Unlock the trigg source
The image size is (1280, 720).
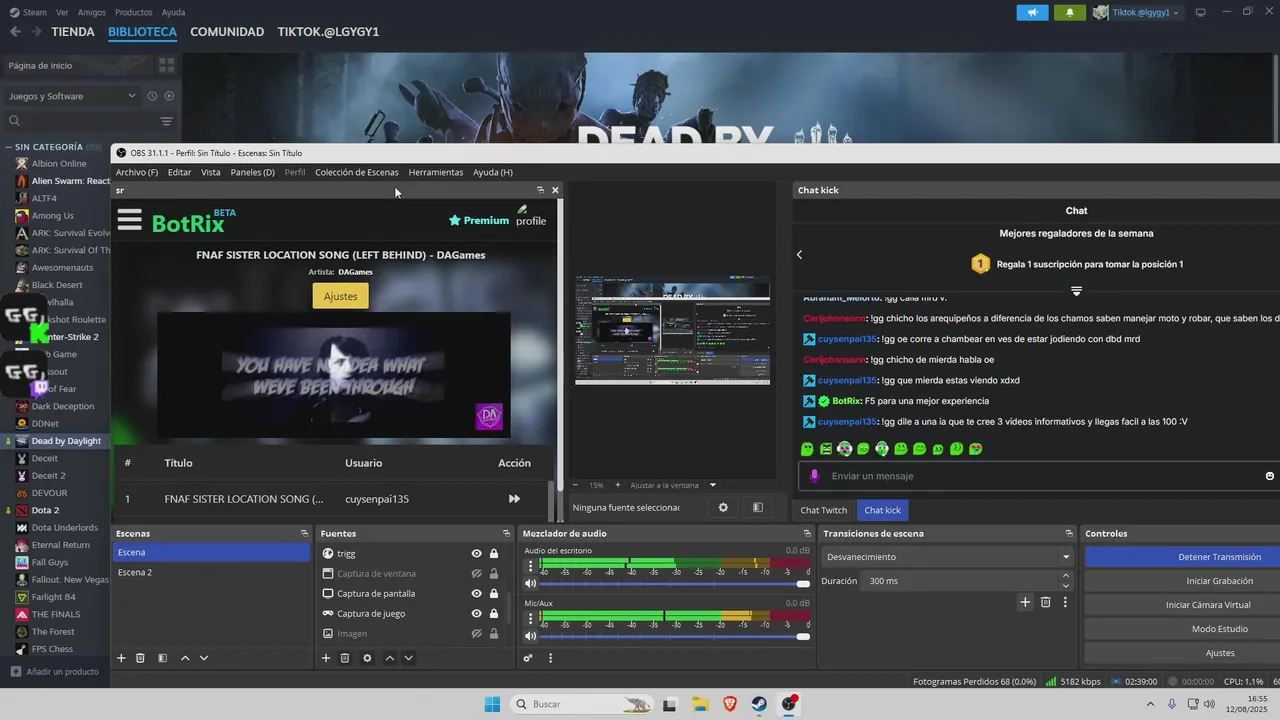coord(494,553)
